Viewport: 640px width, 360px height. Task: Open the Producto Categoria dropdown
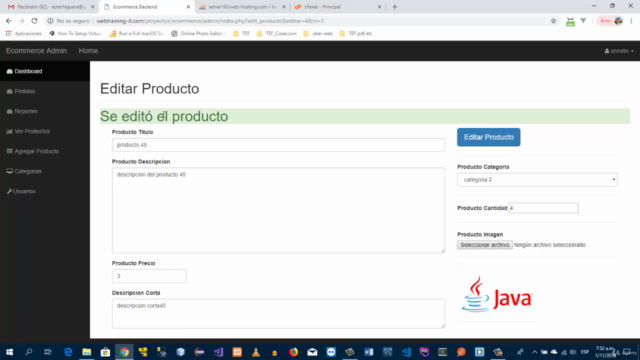pos(537,180)
